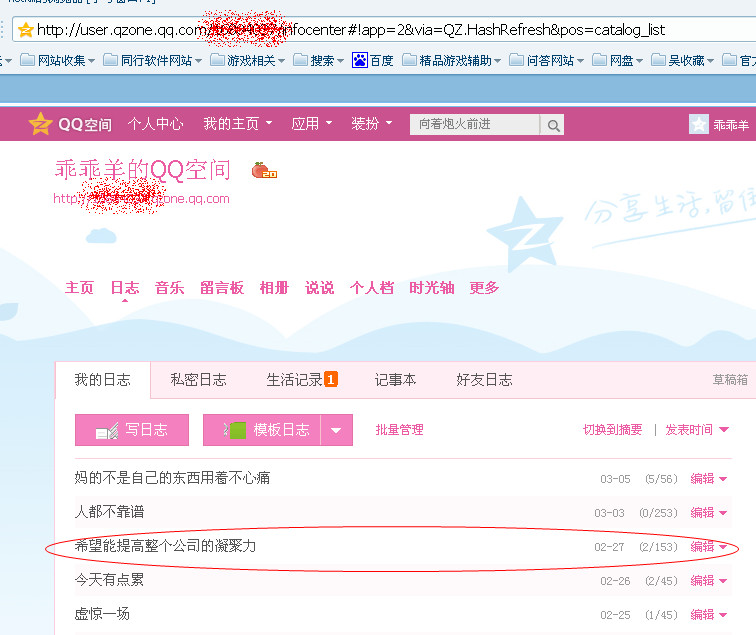Screen dimensions: 756x635
Task: Click the QQ空间 star logo
Action: click(x=40, y=124)
